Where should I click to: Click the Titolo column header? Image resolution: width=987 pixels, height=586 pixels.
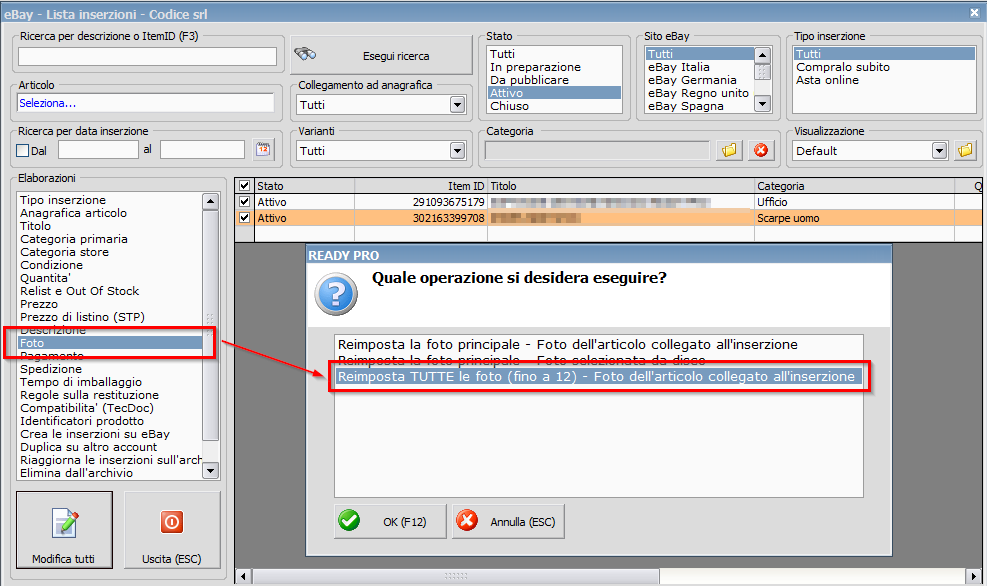621,186
